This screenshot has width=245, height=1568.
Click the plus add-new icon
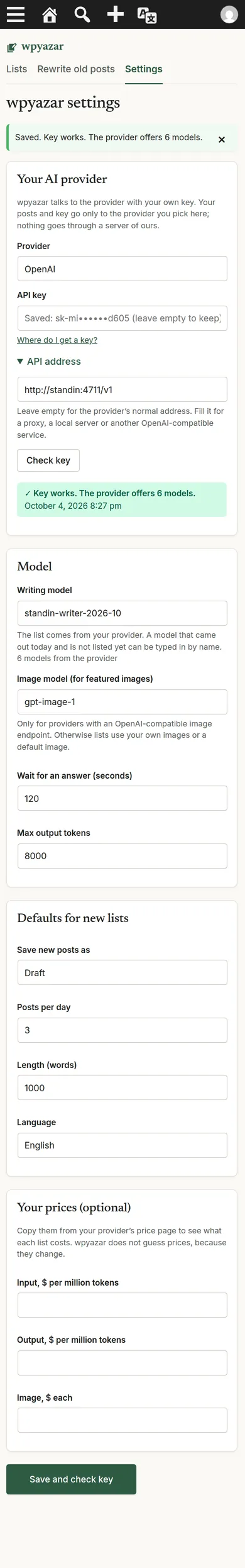coord(115,14)
